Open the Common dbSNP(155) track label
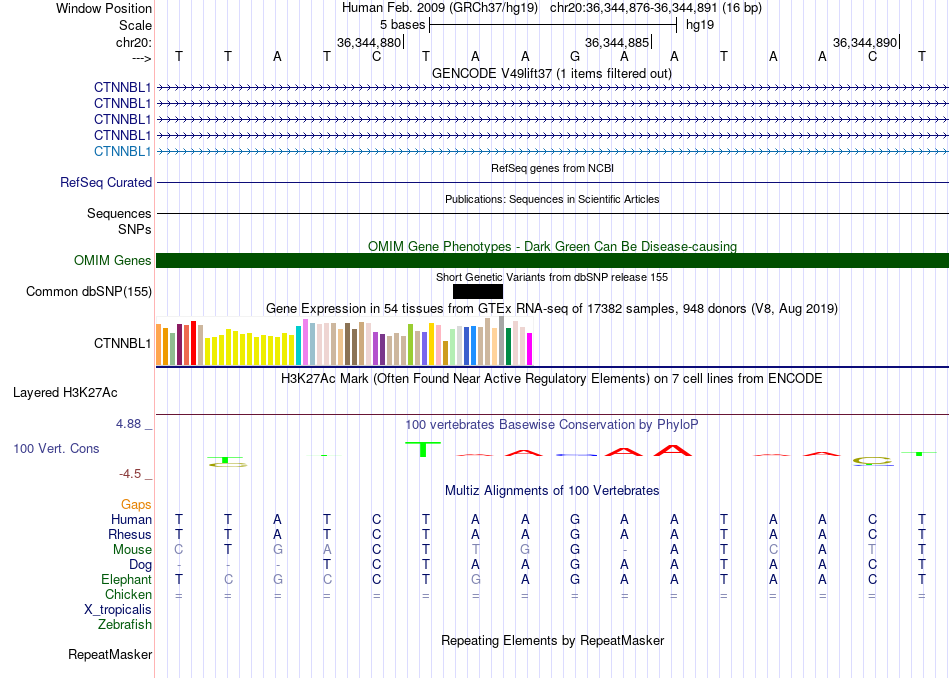950x678 pixels. pyautogui.click(x=88, y=291)
